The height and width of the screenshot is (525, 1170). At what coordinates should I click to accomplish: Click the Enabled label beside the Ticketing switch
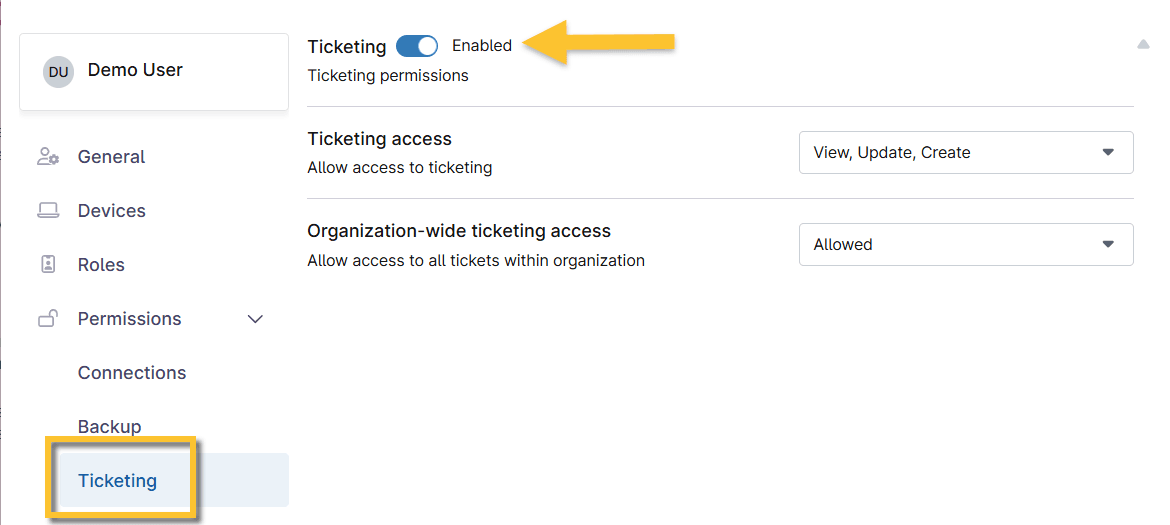coord(482,46)
